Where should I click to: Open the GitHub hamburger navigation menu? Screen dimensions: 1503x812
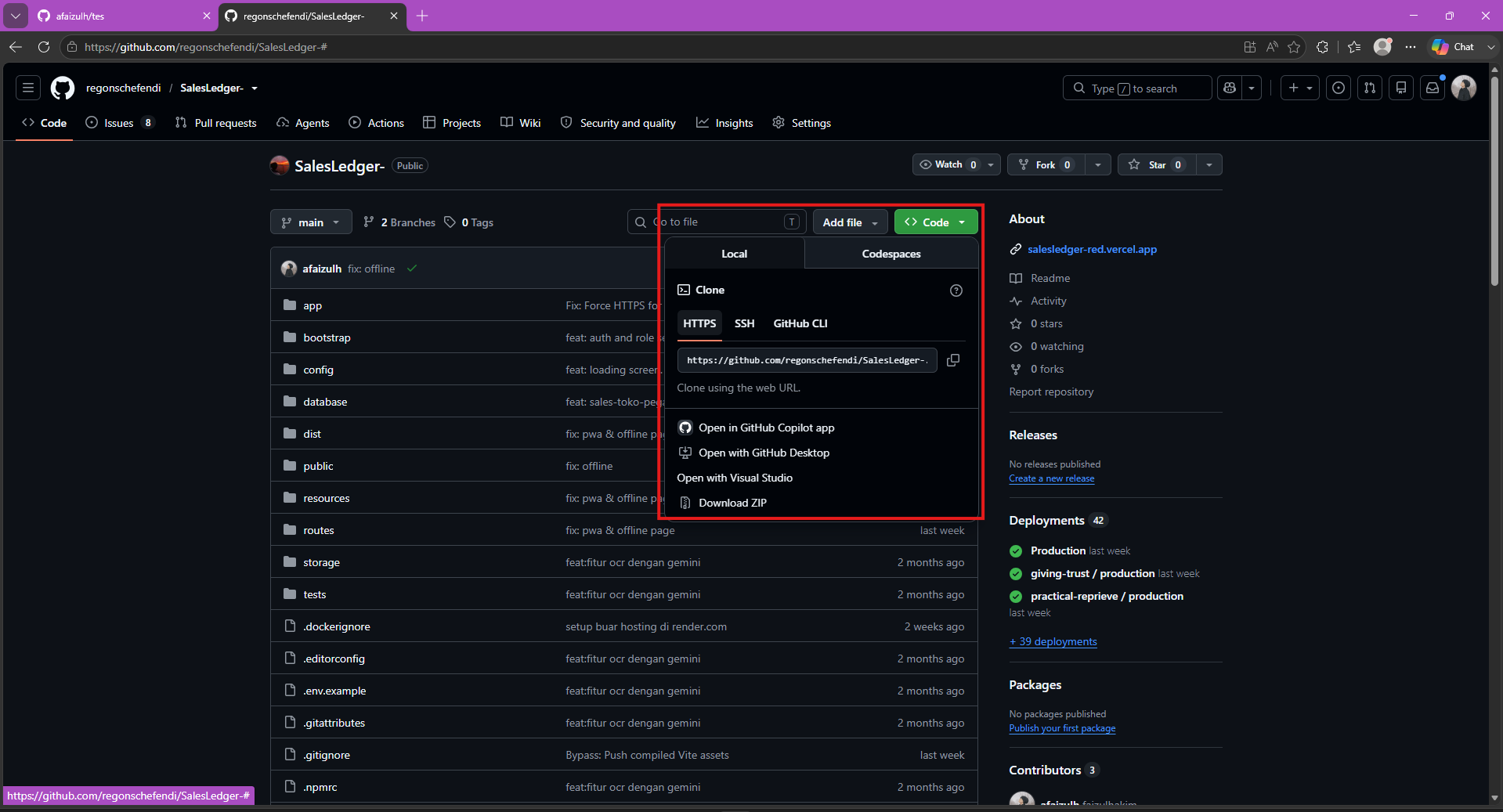pos(28,88)
